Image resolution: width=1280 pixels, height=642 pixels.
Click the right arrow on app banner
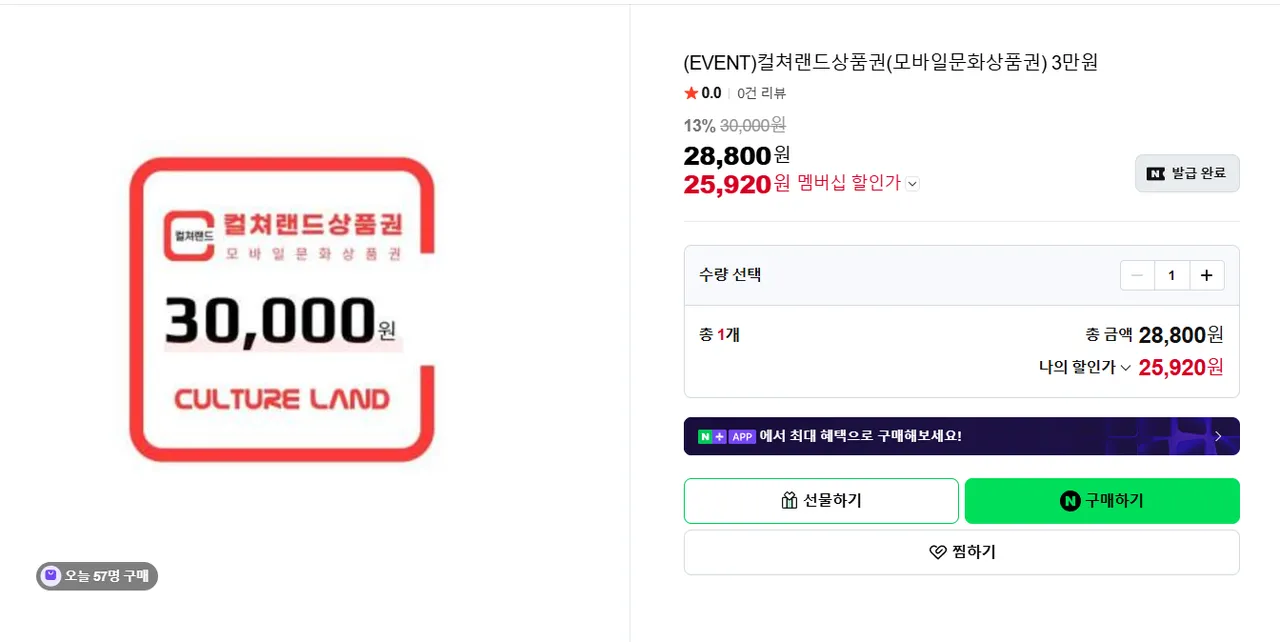(x=1218, y=436)
